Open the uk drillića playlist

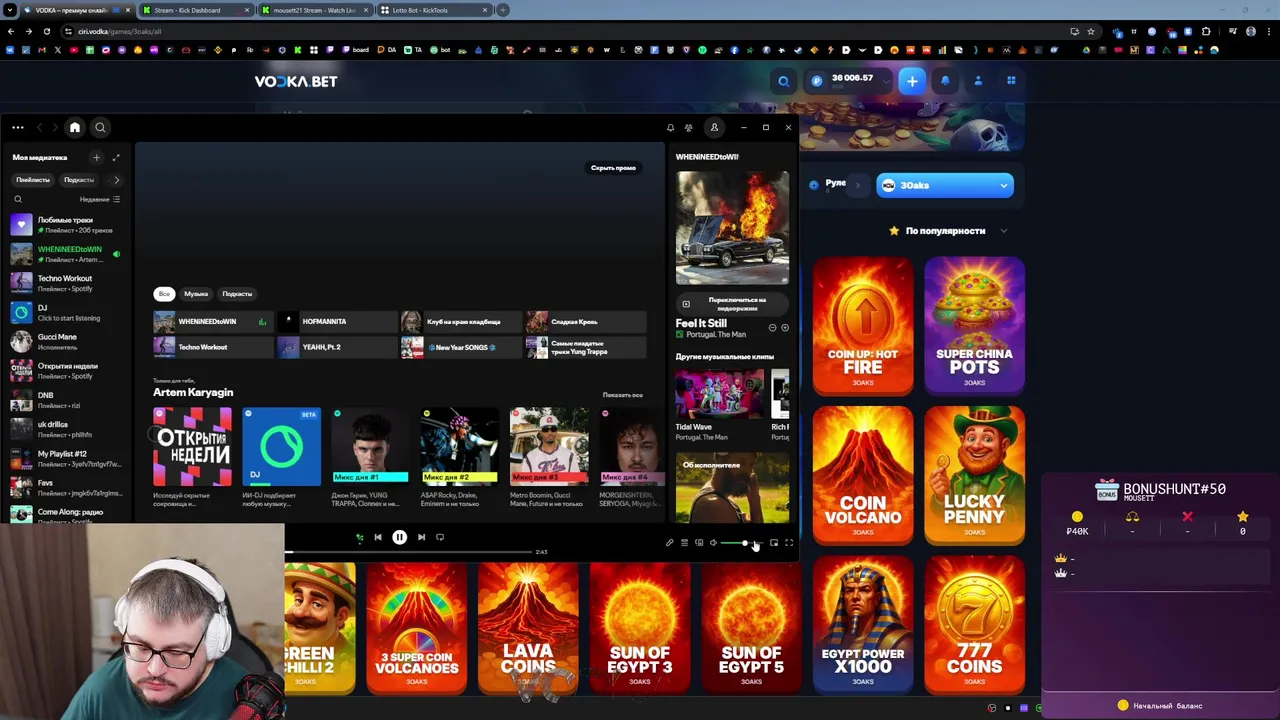click(65, 429)
